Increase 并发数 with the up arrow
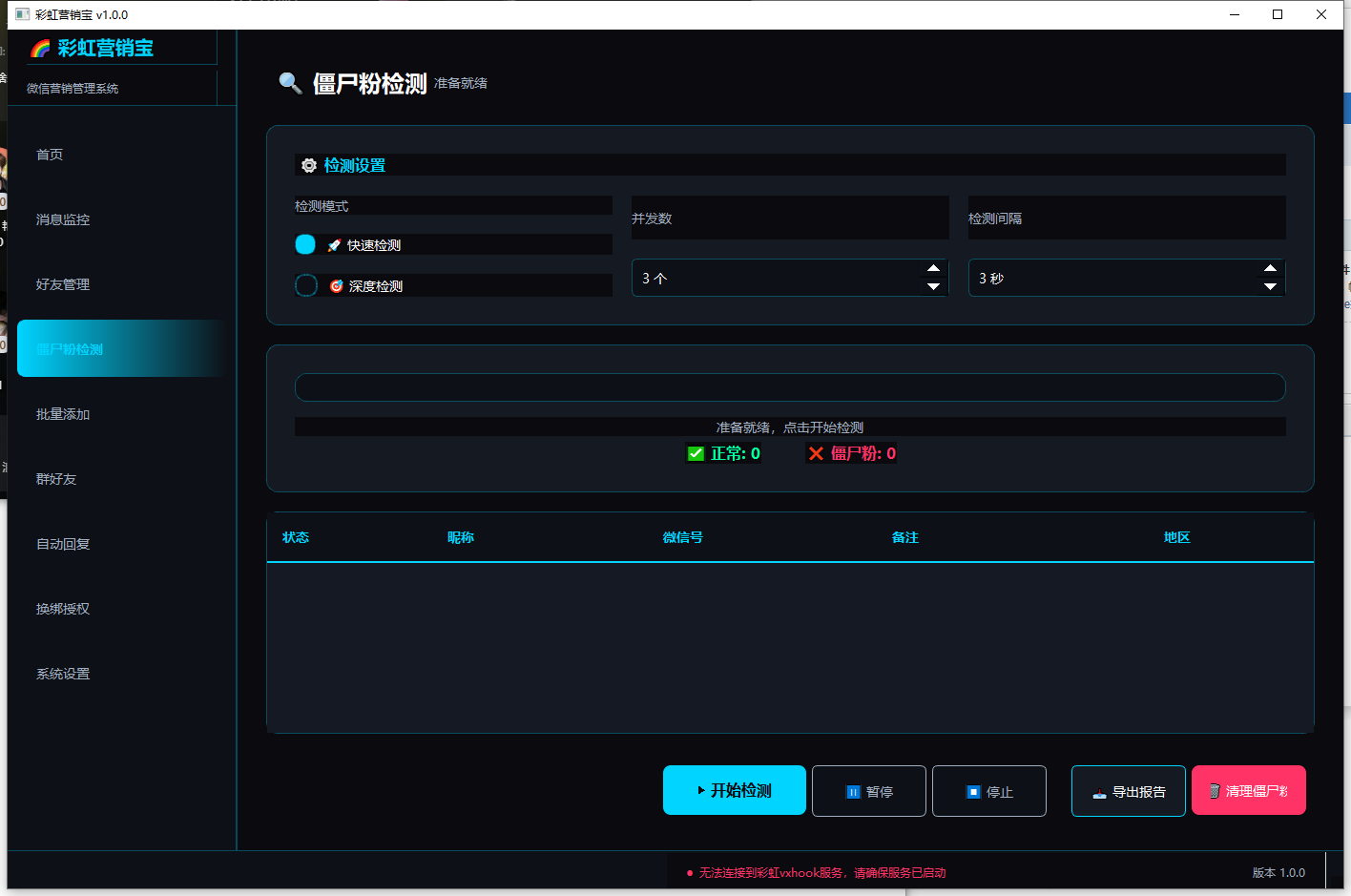The height and width of the screenshot is (896, 1351). [934, 268]
